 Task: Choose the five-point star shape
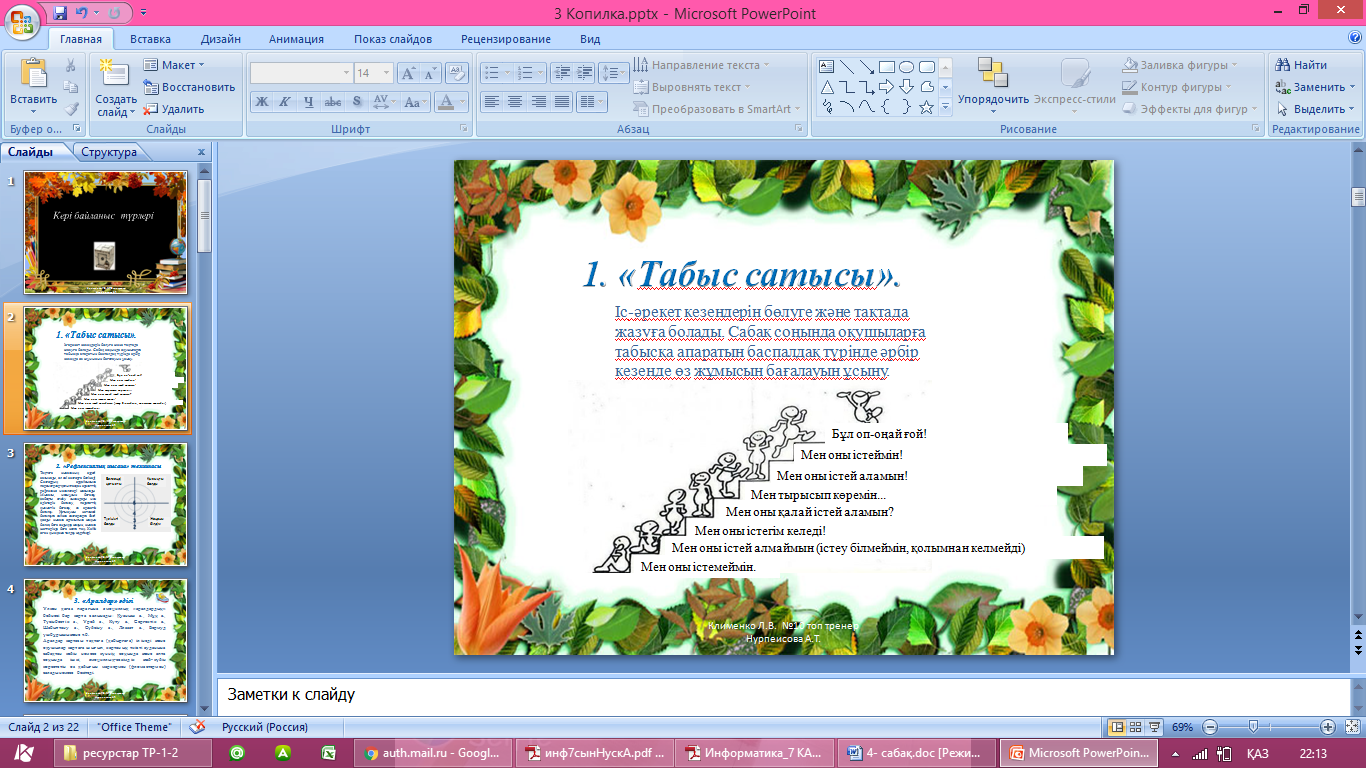[x=926, y=107]
